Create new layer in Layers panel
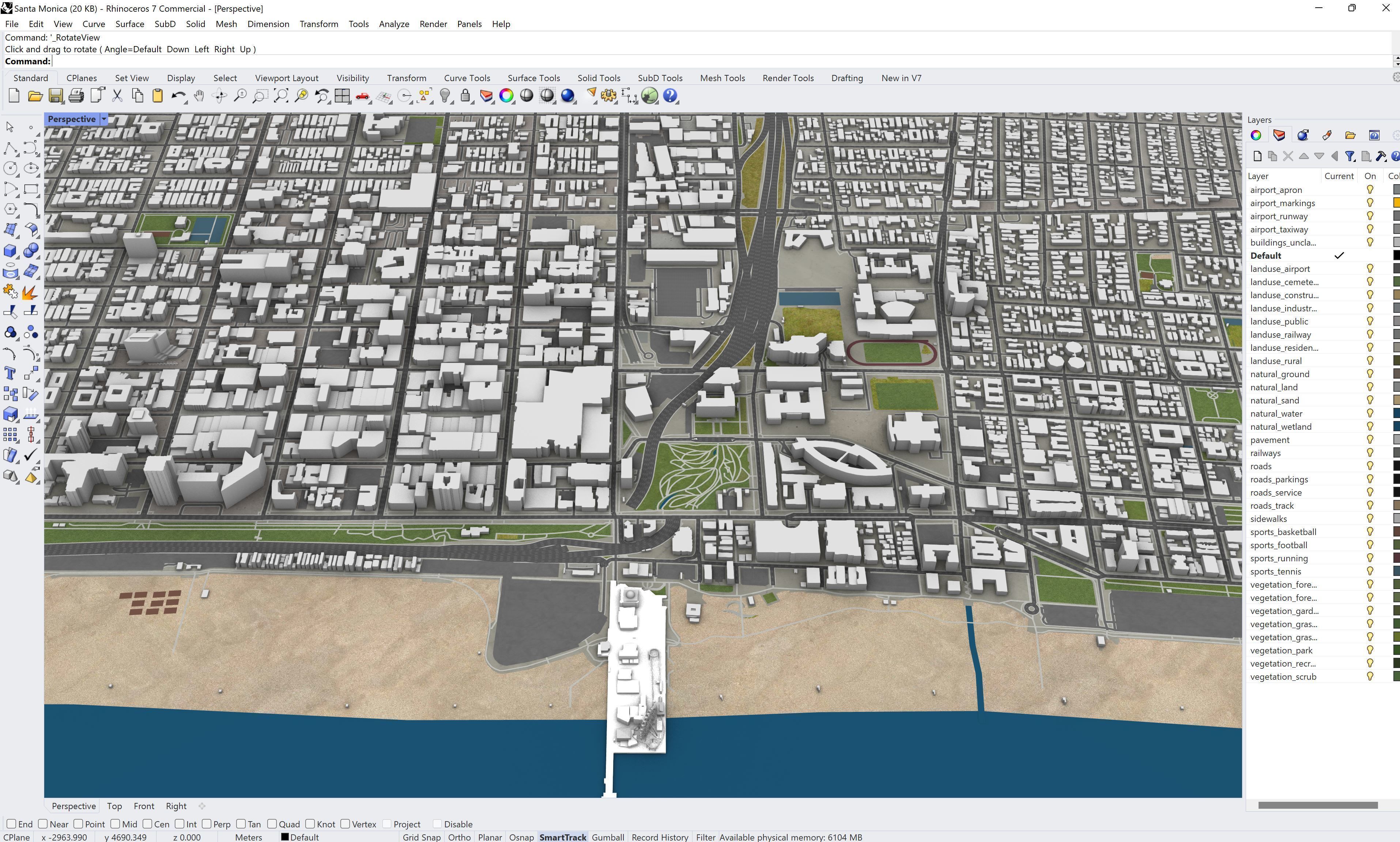The width and height of the screenshot is (1400, 842). point(1257,156)
